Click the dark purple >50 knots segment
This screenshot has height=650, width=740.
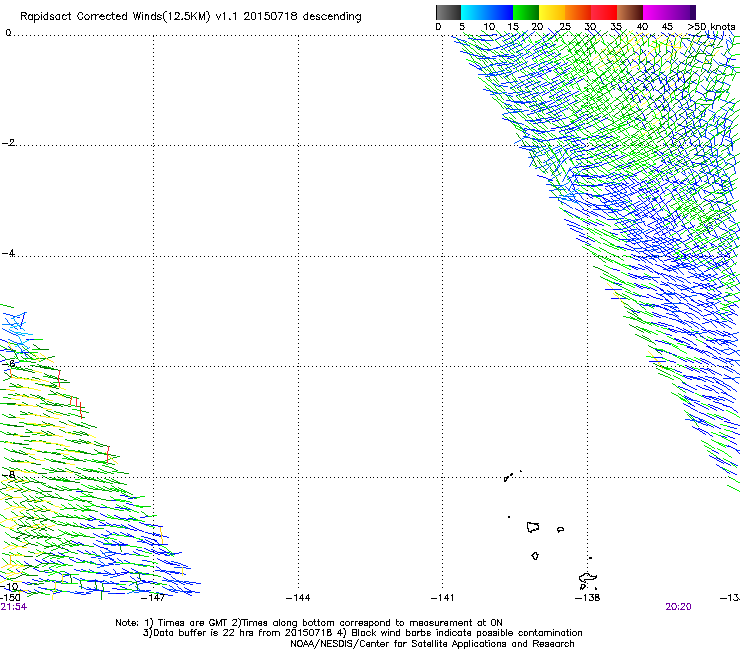click(x=692, y=12)
